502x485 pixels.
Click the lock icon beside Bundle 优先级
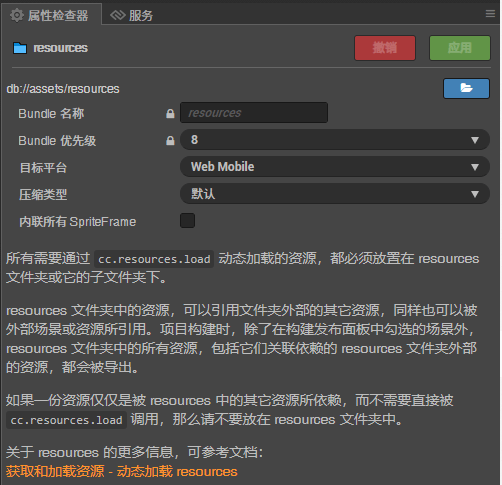tap(170, 141)
